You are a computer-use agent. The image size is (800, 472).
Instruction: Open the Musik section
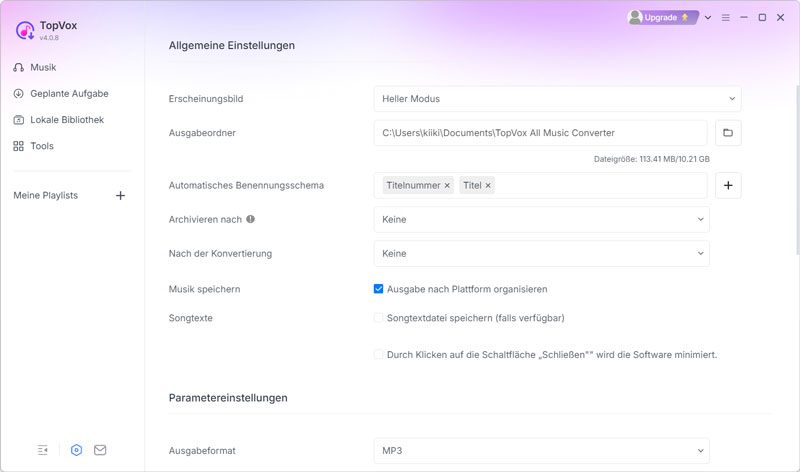click(x=43, y=67)
